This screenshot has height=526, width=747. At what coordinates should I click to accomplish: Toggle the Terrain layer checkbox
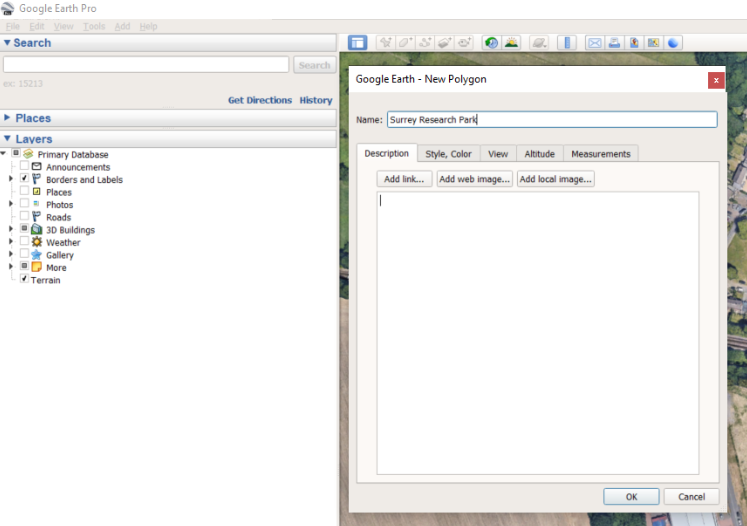(x=25, y=280)
